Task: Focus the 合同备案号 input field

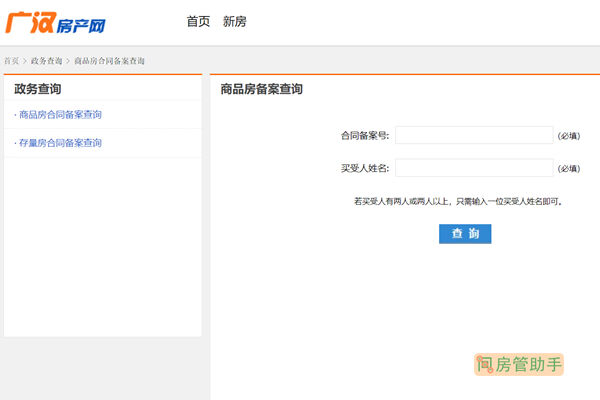Action: tap(474, 135)
